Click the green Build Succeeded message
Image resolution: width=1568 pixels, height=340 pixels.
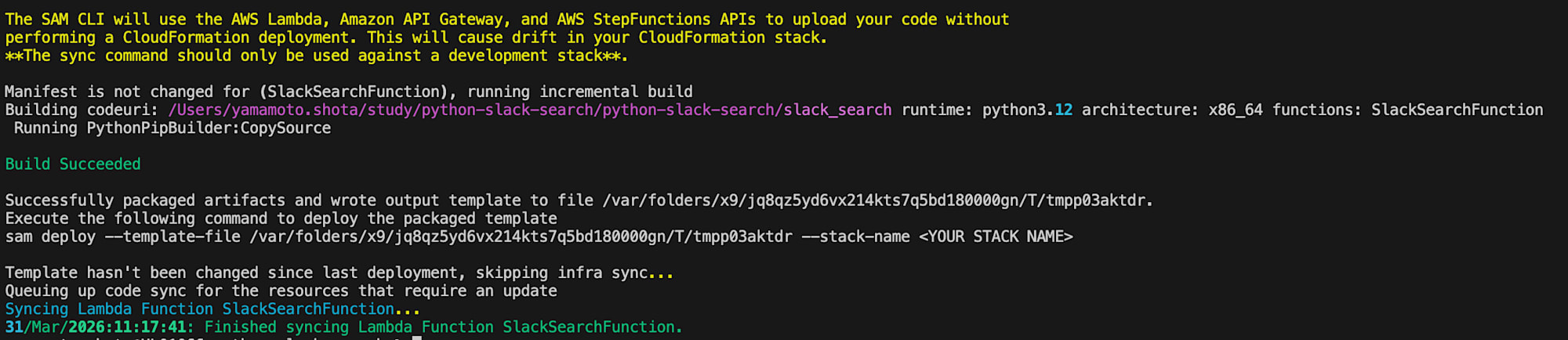(x=73, y=164)
